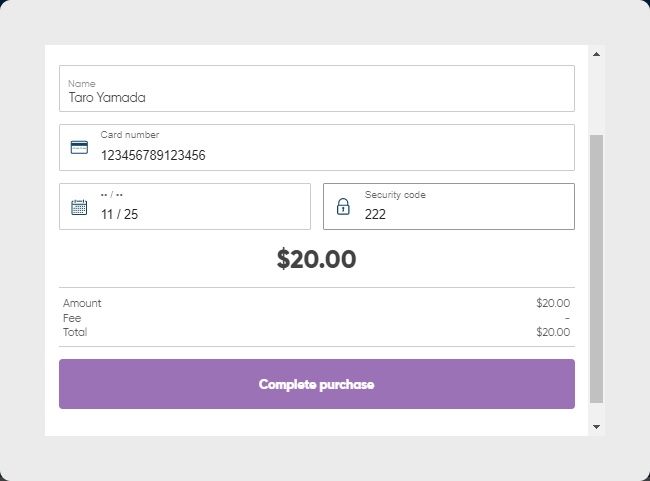Click the Security code label text
650x481 pixels.
[x=395, y=195]
